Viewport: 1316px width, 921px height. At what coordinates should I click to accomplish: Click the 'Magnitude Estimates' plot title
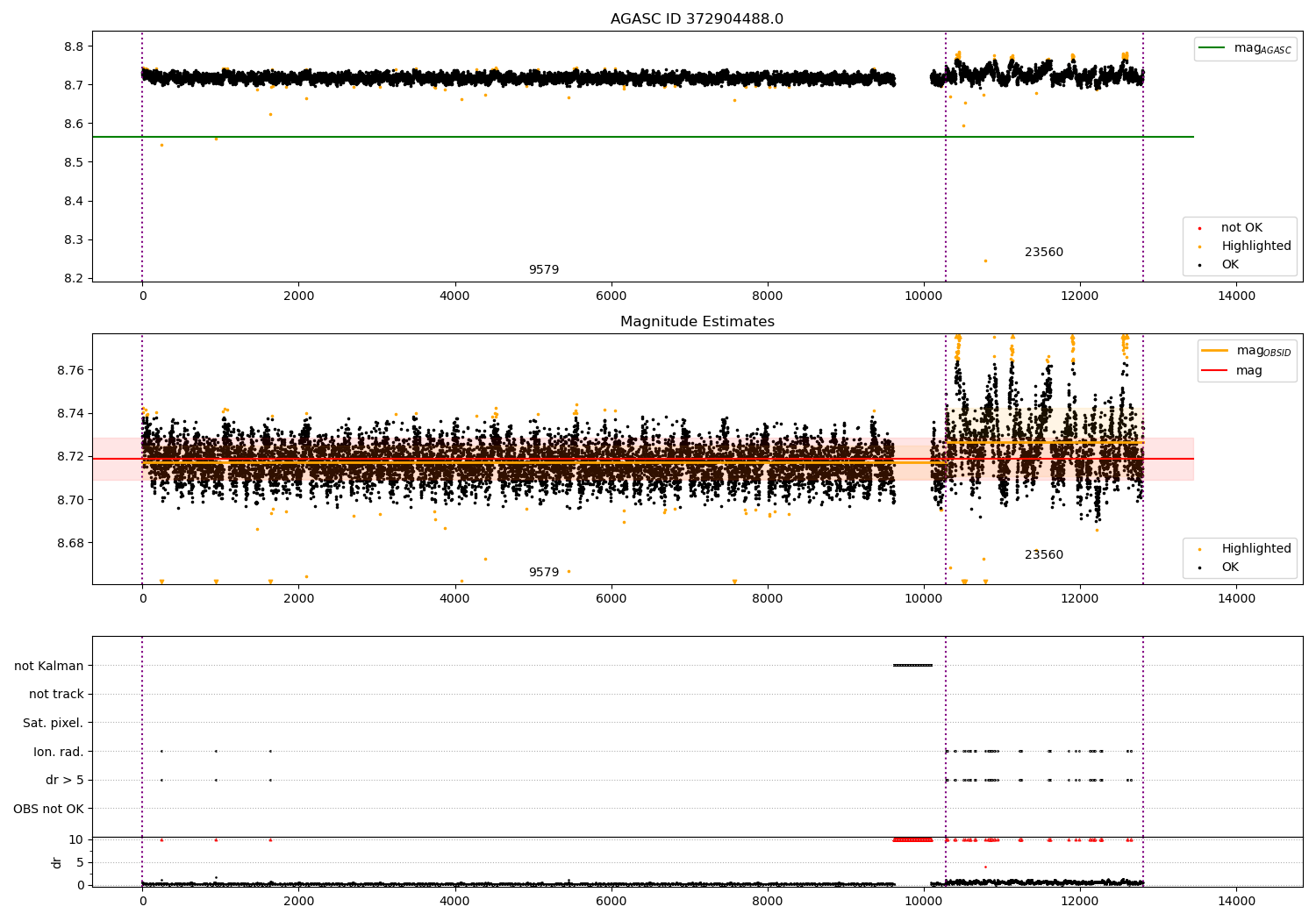click(x=697, y=322)
